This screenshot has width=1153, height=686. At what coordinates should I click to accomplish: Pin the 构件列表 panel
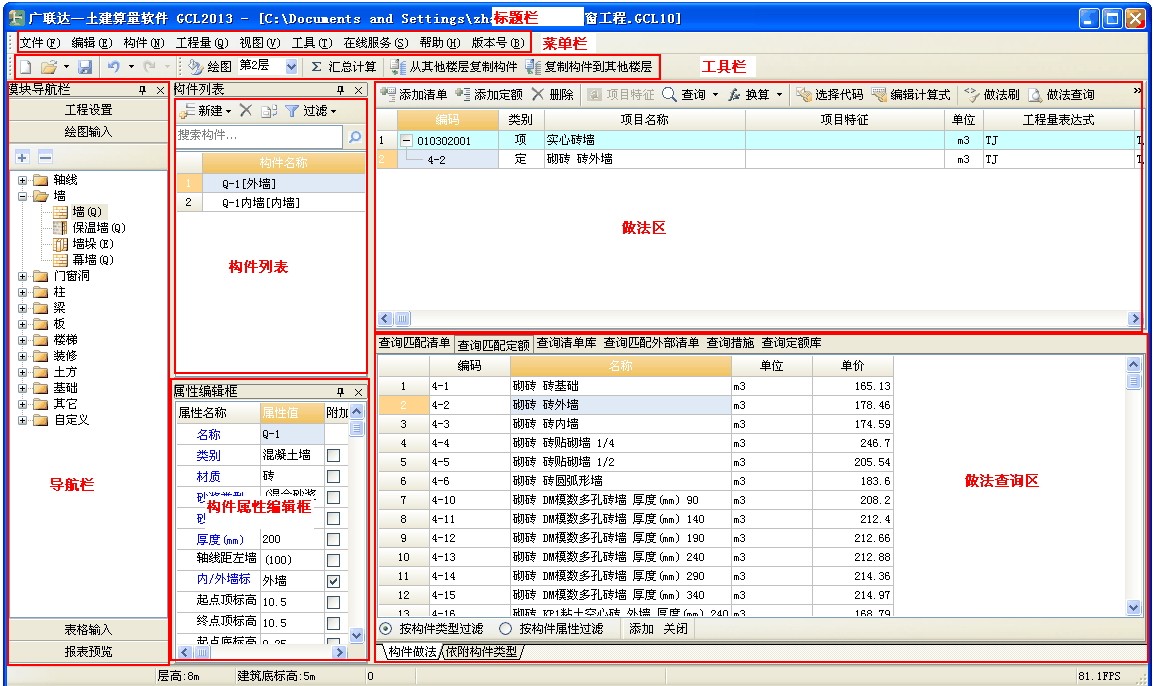(x=340, y=90)
